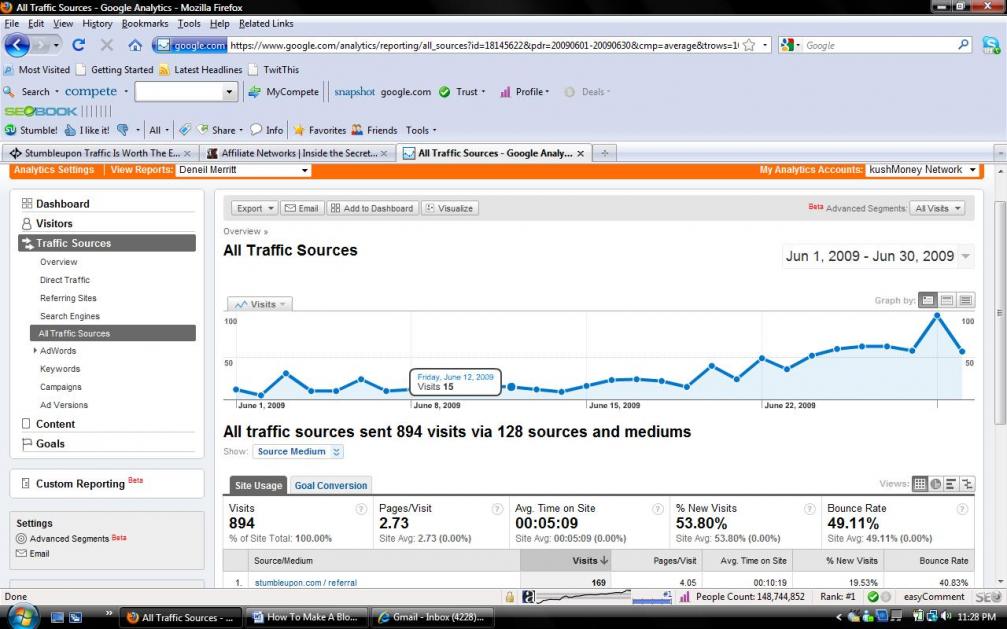Open the View Reports profile dropdown

[243, 170]
